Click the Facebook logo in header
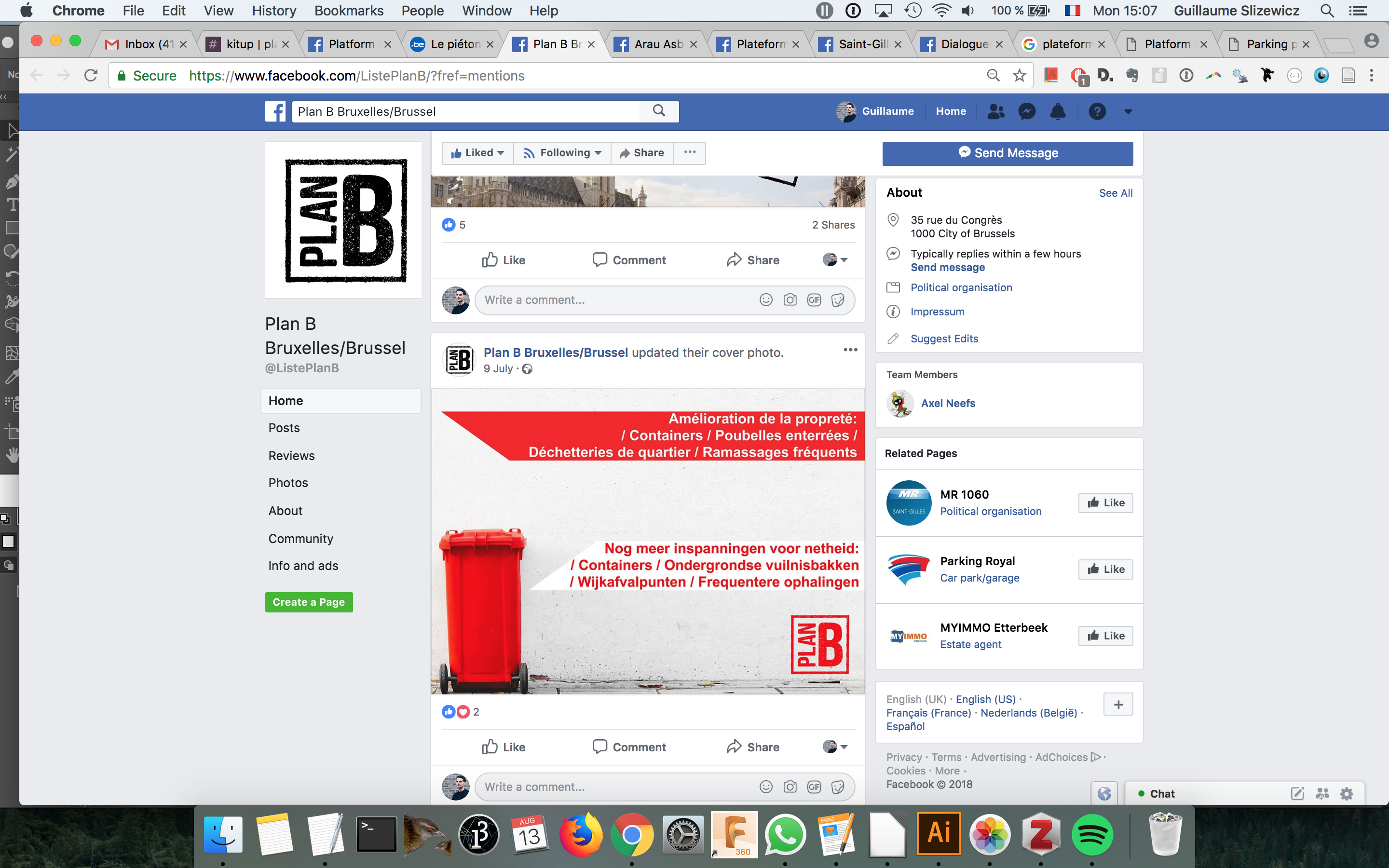The height and width of the screenshot is (868, 1389). point(275,111)
